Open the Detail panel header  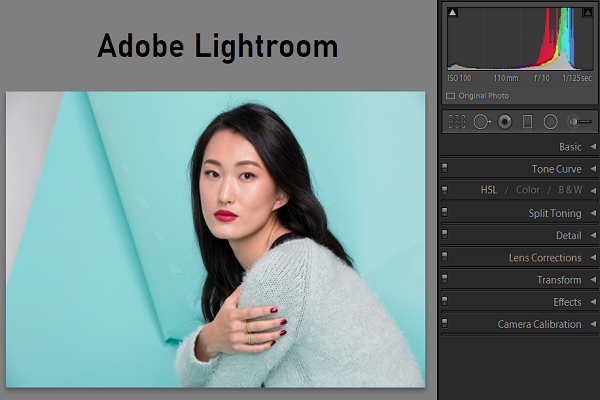tap(520, 235)
